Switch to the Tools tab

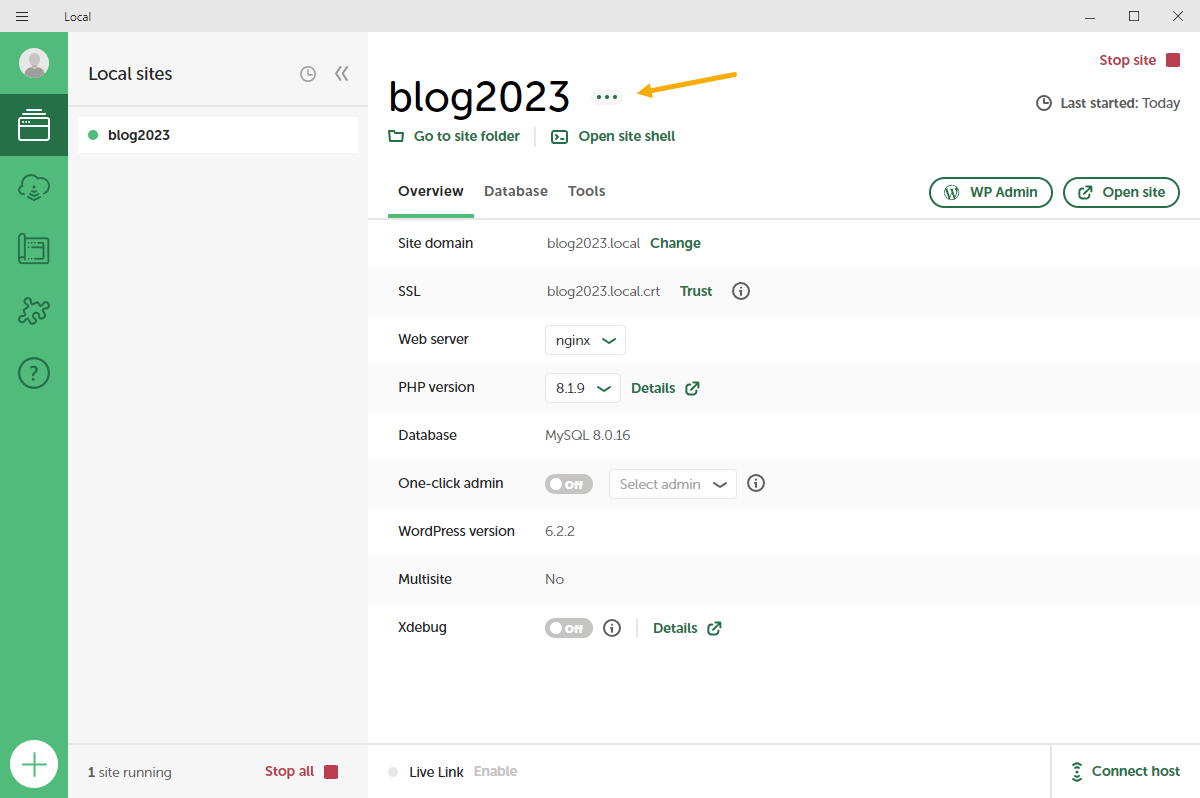point(586,191)
